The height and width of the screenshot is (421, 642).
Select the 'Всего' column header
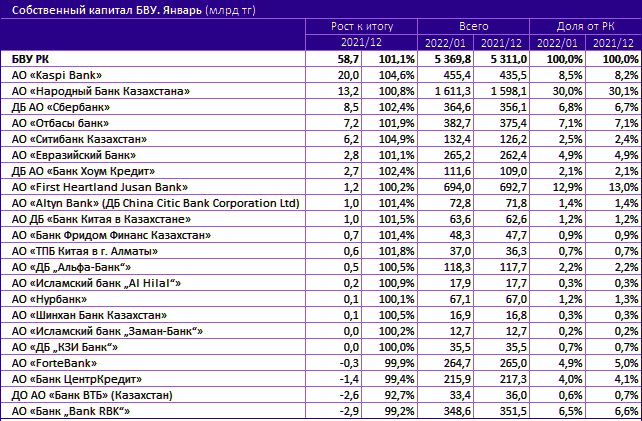(473, 27)
